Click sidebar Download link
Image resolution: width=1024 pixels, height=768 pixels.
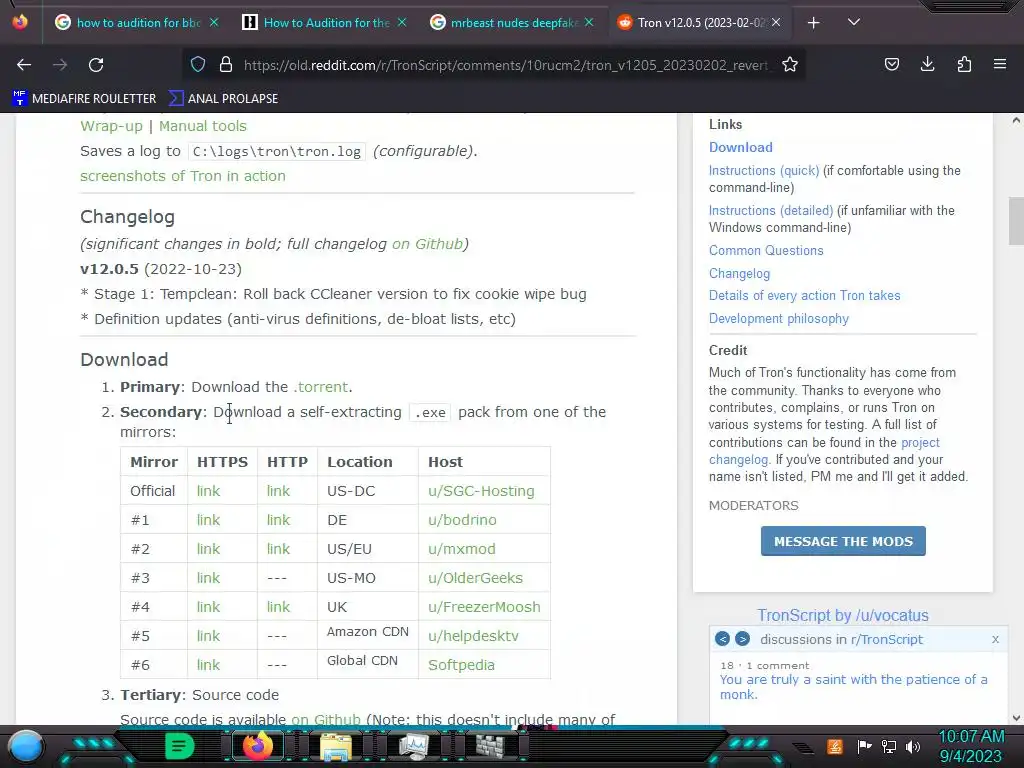[x=741, y=148]
